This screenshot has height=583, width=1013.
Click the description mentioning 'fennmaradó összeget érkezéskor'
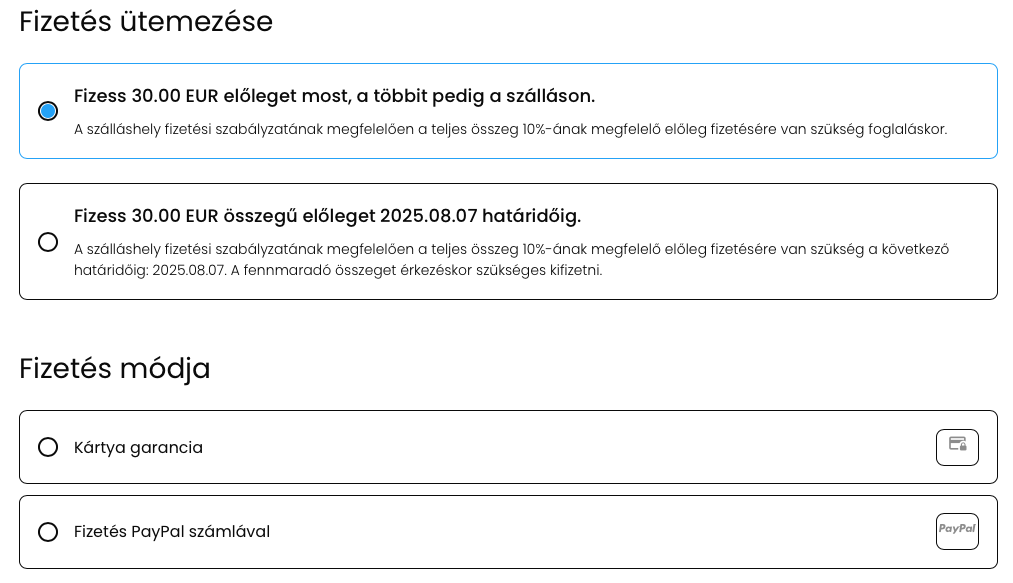(511, 260)
